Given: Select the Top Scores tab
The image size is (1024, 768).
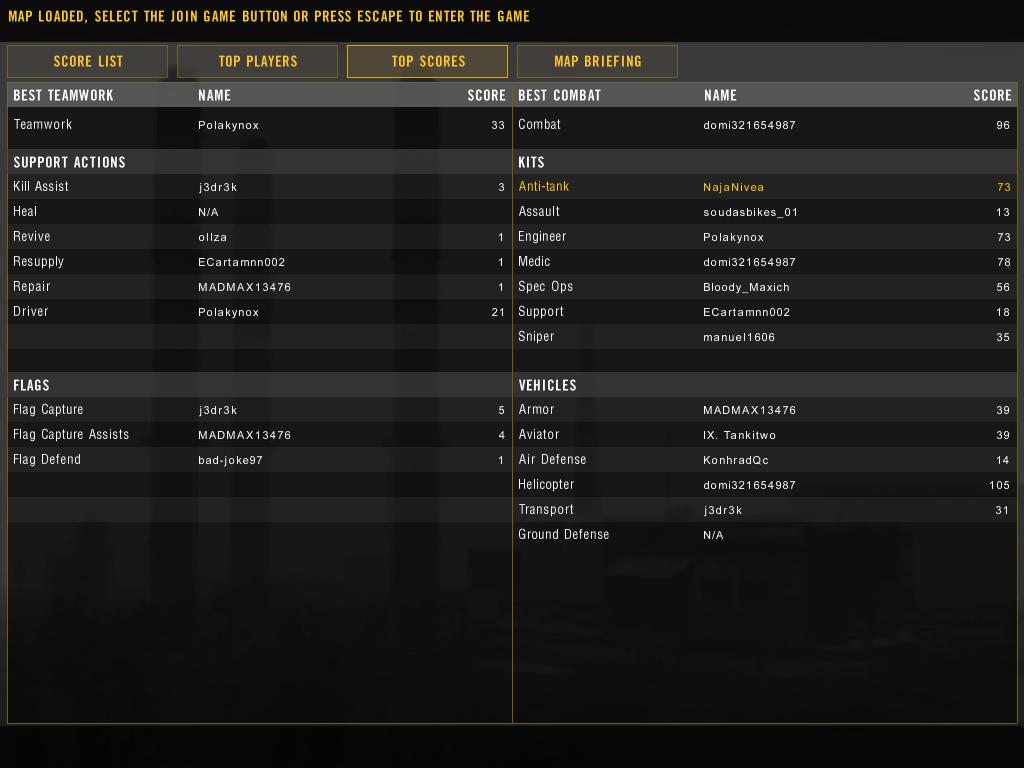Looking at the screenshot, I should (x=428, y=61).
